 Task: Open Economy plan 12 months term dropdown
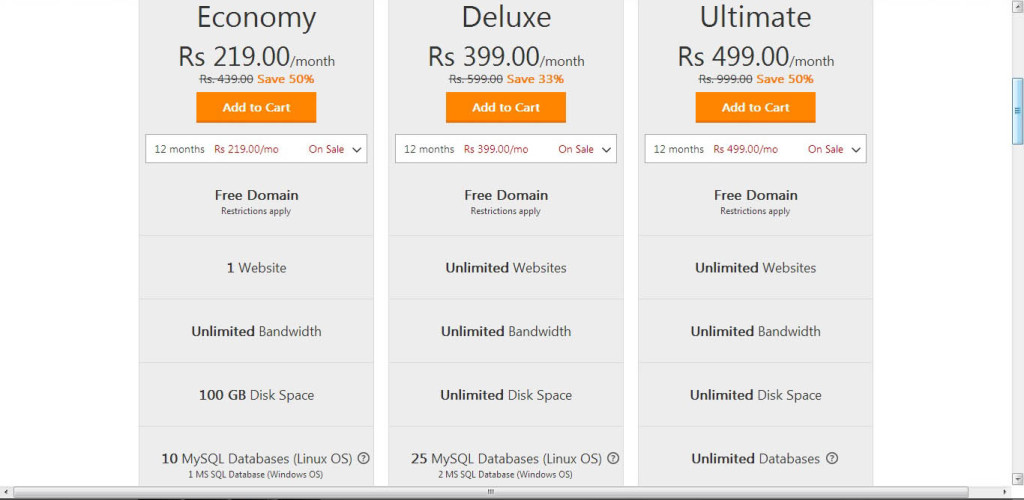256,149
